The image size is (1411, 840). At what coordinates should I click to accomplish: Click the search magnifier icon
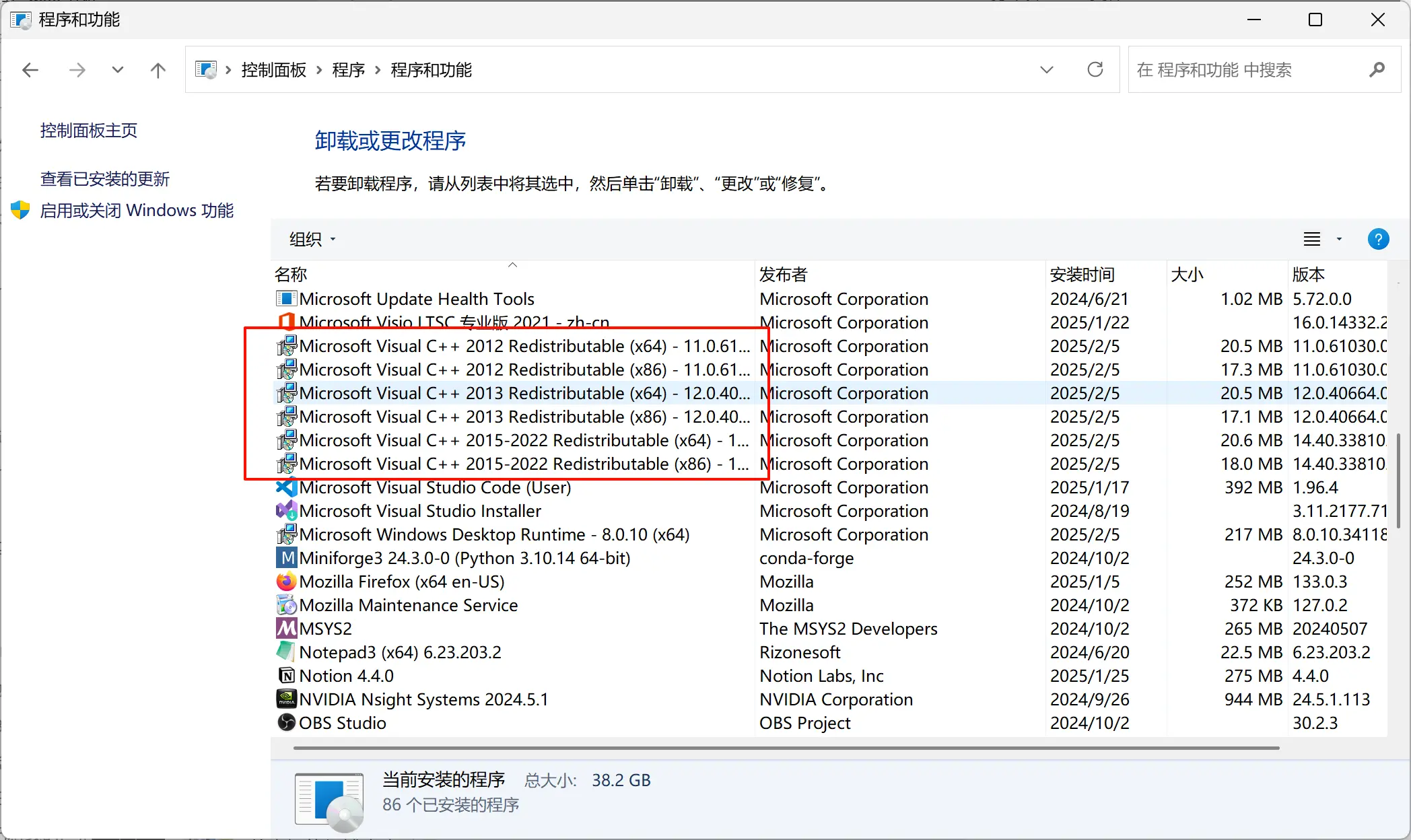(1377, 69)
